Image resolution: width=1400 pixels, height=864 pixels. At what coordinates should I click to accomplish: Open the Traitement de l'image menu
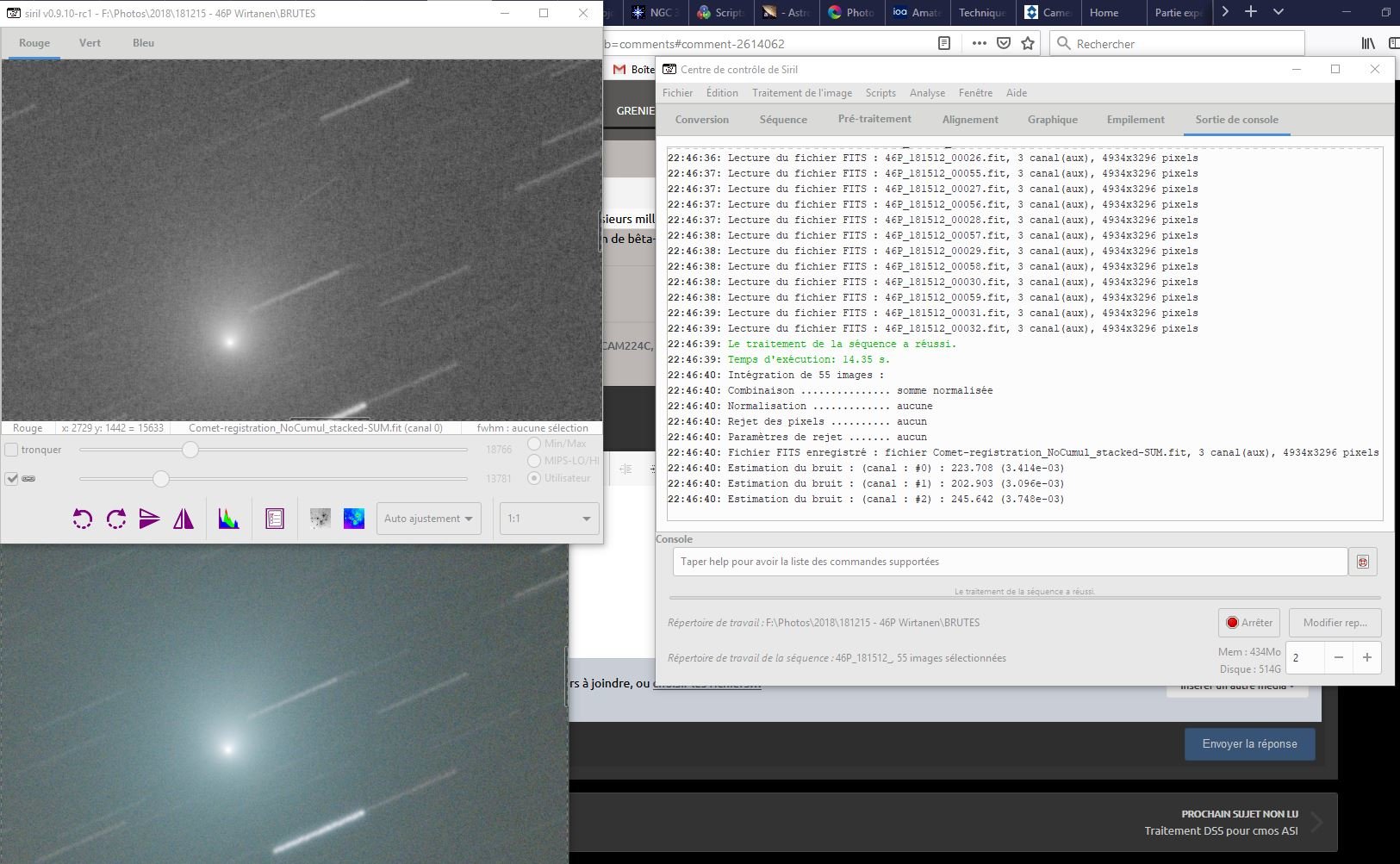tap(802, 93)
